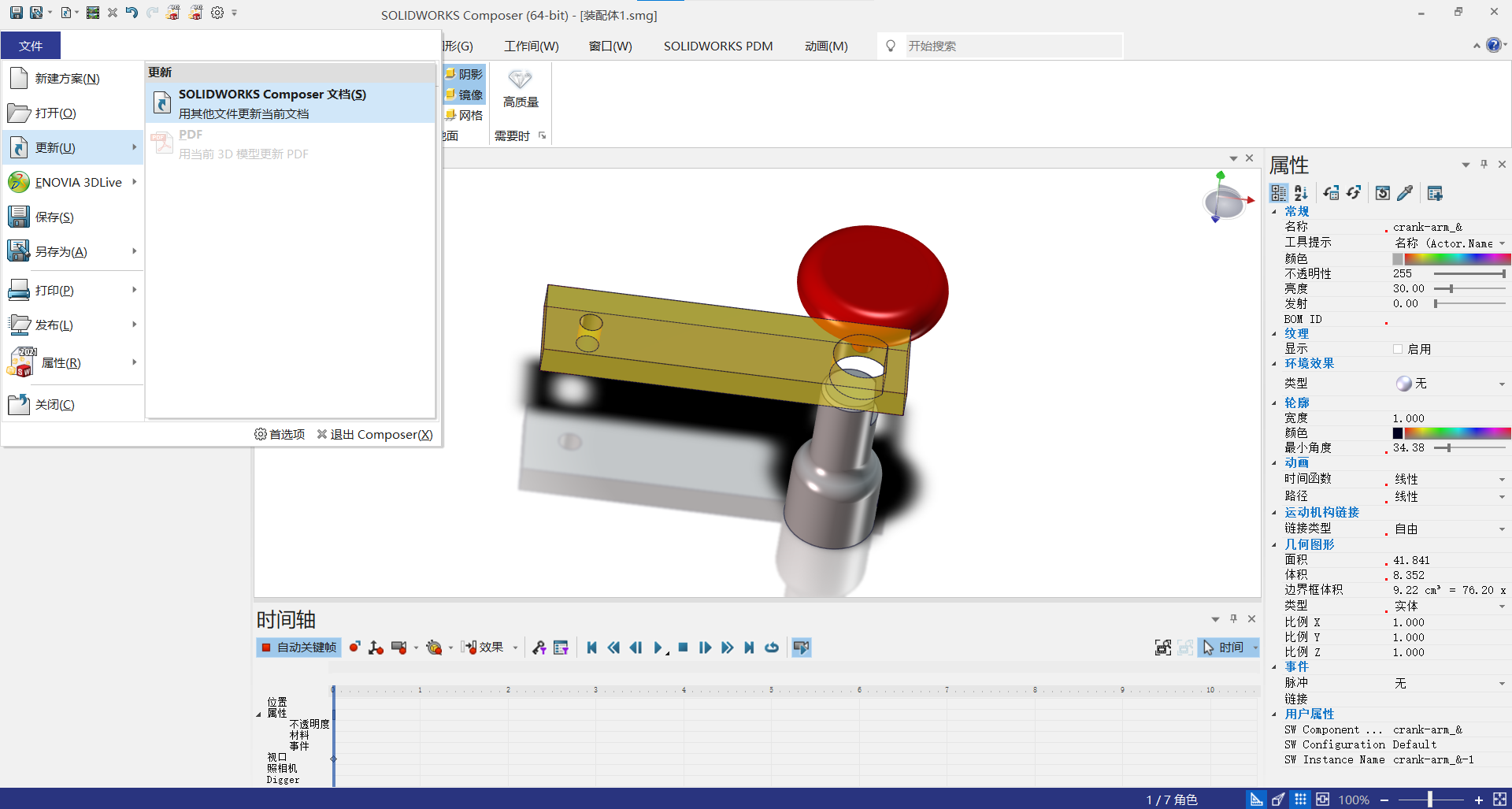Click the orthographic ruler icon in status bar
This screenshot has height=809, width=1512.
pyautogui.click(x=1257, y=799)
